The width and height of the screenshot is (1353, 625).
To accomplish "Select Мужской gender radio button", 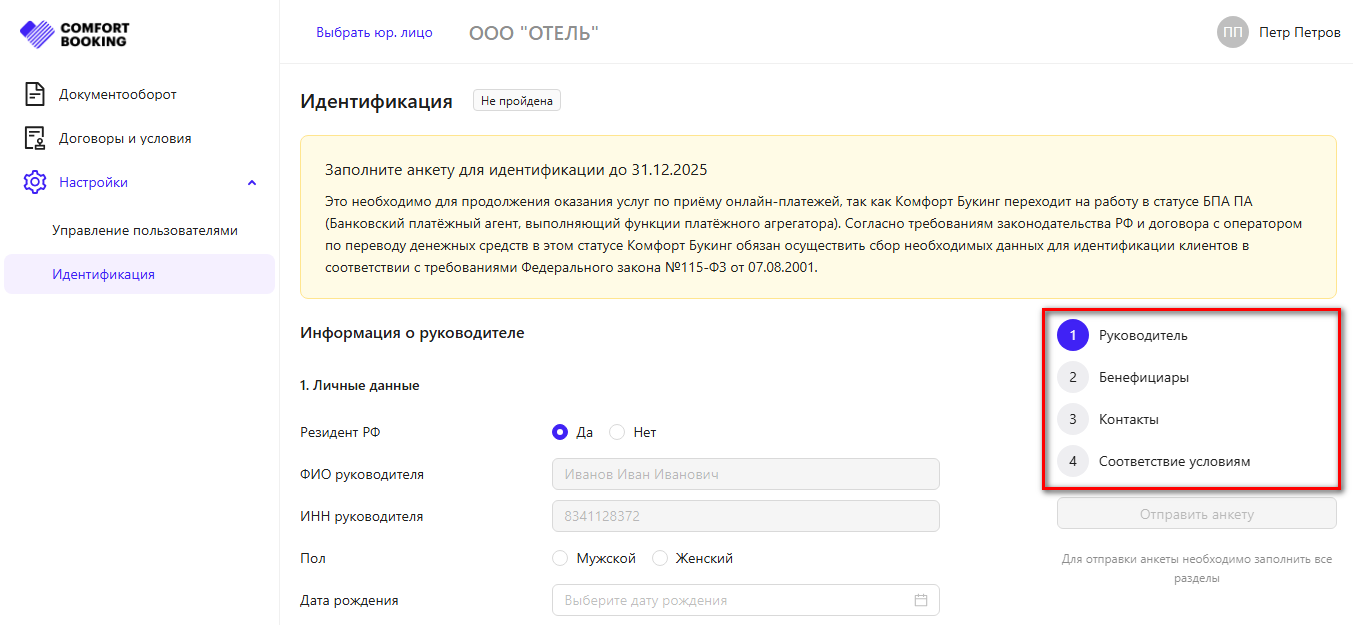I will point(560,558).
